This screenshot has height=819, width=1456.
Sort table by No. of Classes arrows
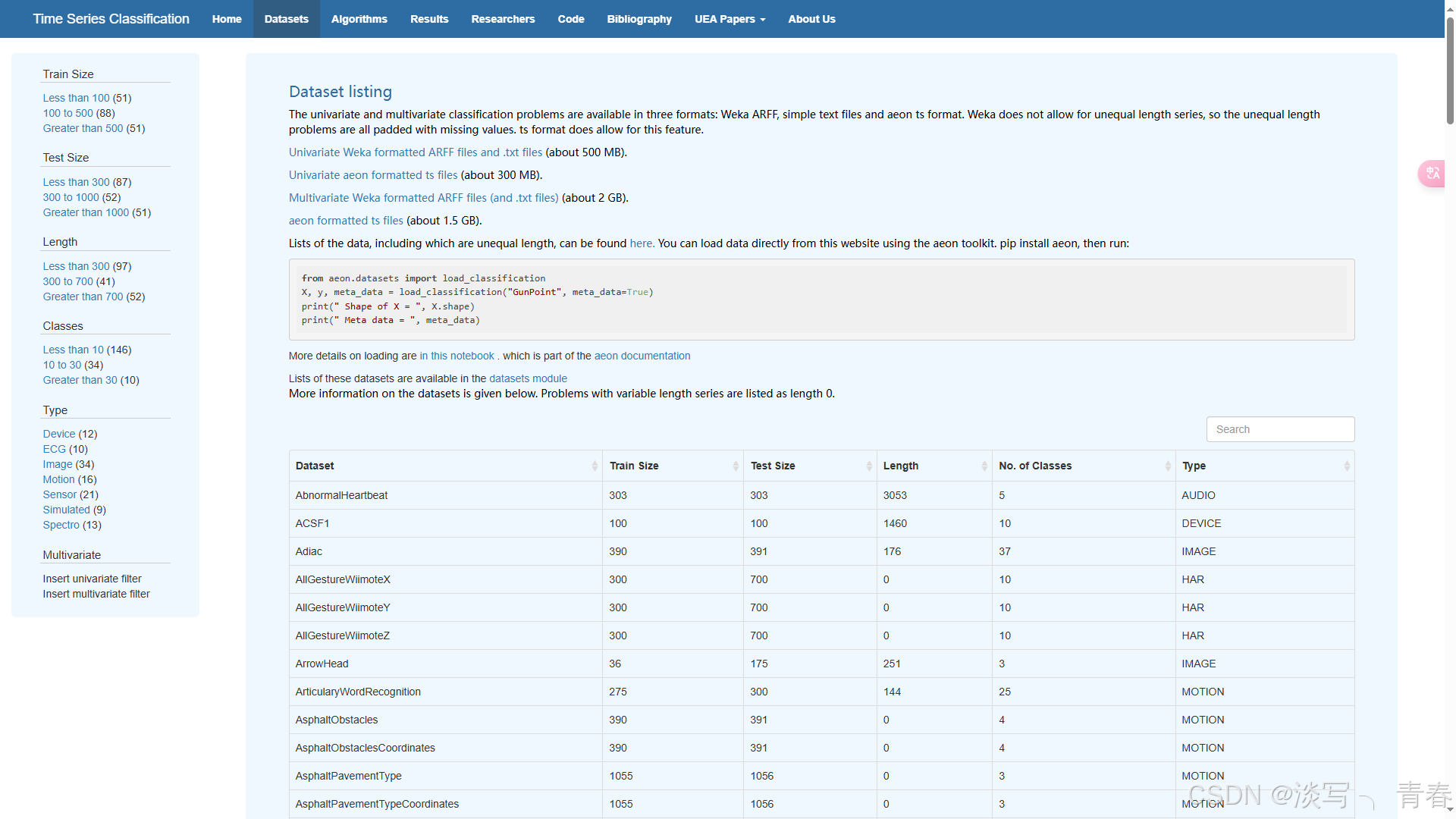click(1168, 466)
